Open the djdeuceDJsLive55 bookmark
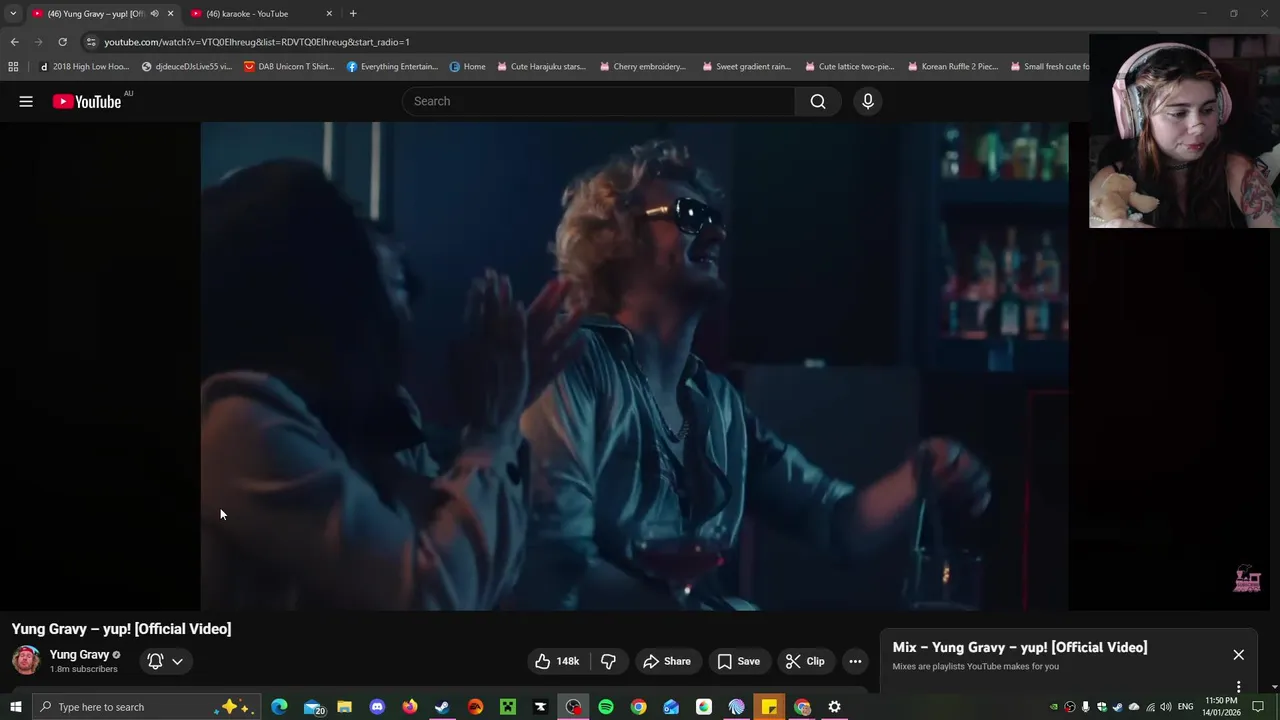This screenshot has height=720, width=1280. [x=187, y=67]
